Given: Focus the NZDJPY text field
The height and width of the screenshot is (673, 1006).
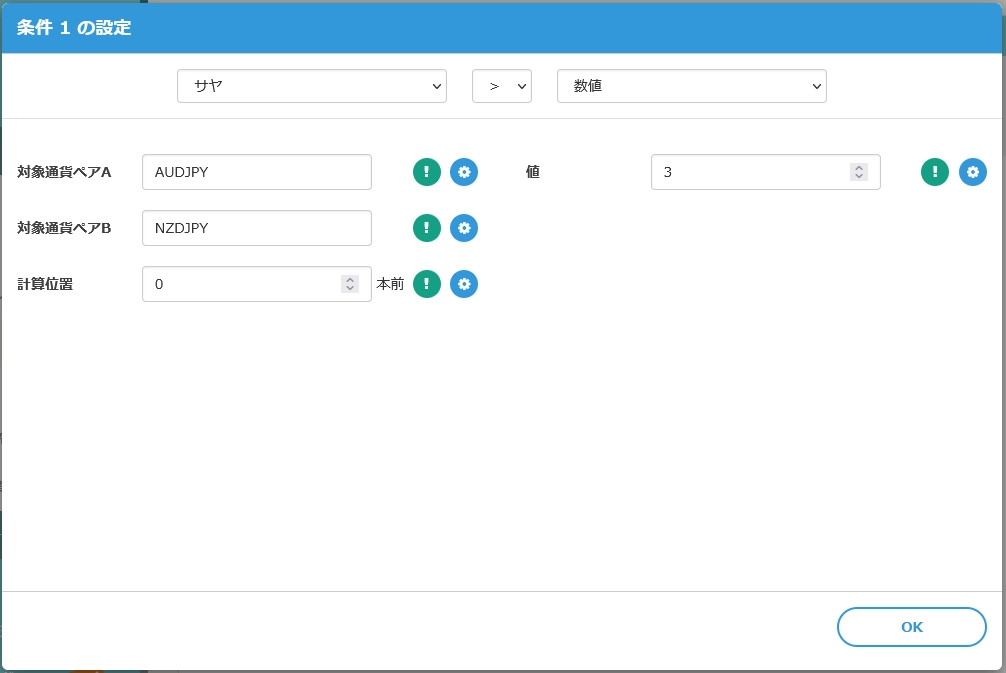Looking at the screenshot, I should [x=256, y=228].
